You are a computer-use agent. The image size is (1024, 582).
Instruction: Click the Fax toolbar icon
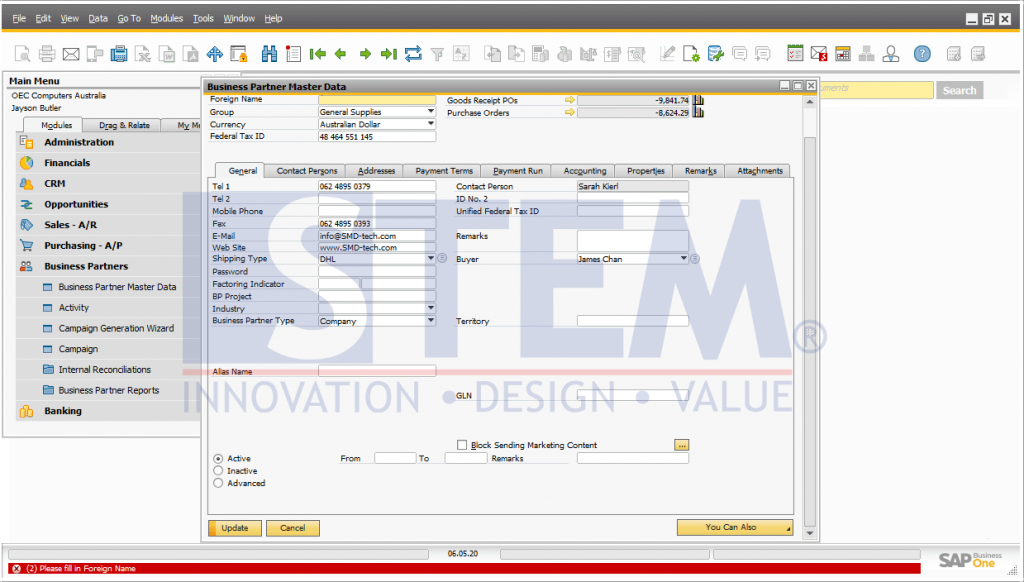coord(119,54)
